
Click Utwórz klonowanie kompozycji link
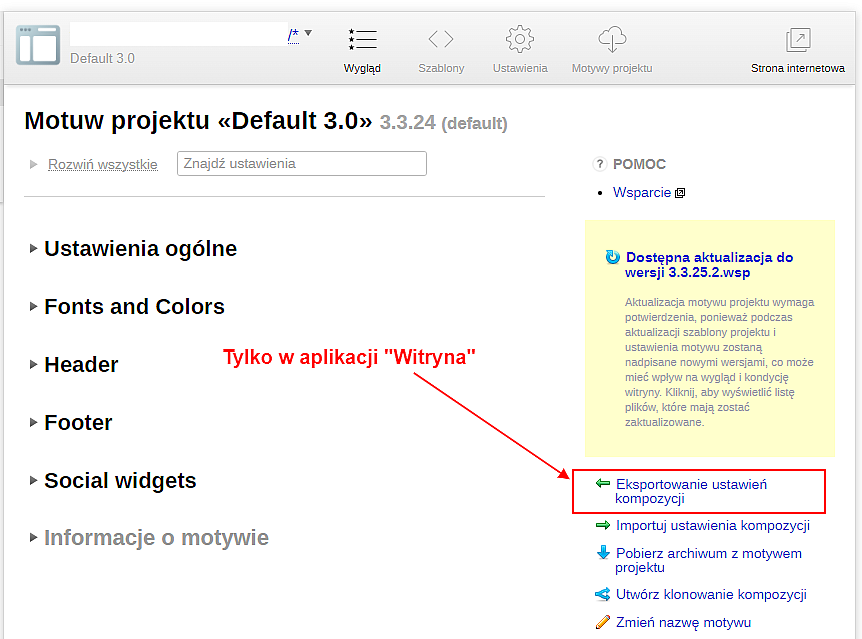pos(711,594)
